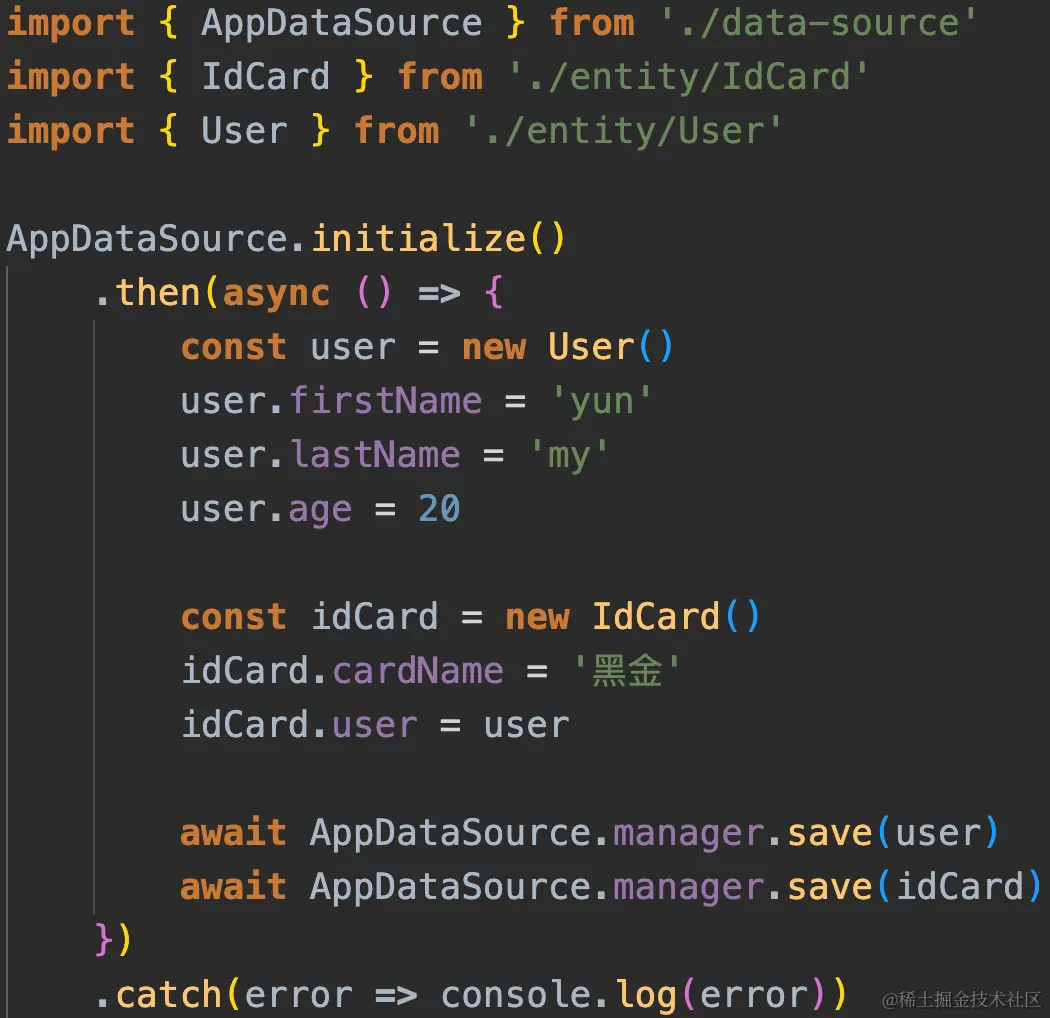Screen dimensions: 1050x1018
Task: Click the firstName property
Action: (385, 401)
